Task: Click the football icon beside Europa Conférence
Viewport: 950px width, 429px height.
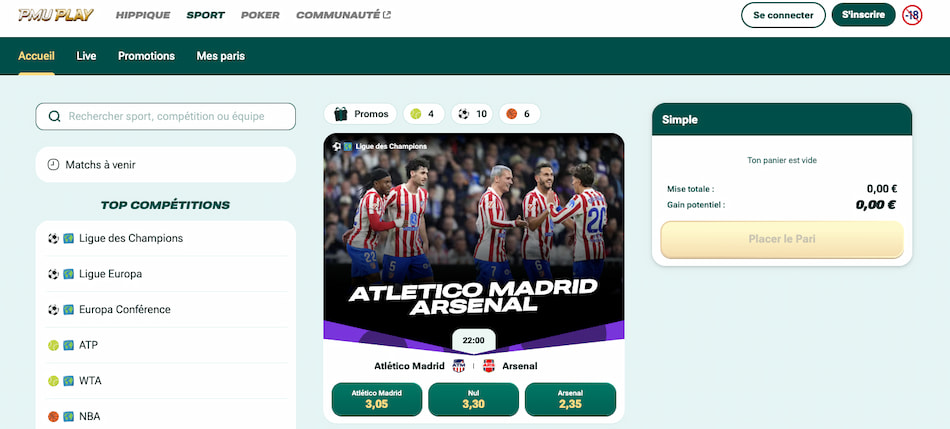Action: (x=53, y=310)
